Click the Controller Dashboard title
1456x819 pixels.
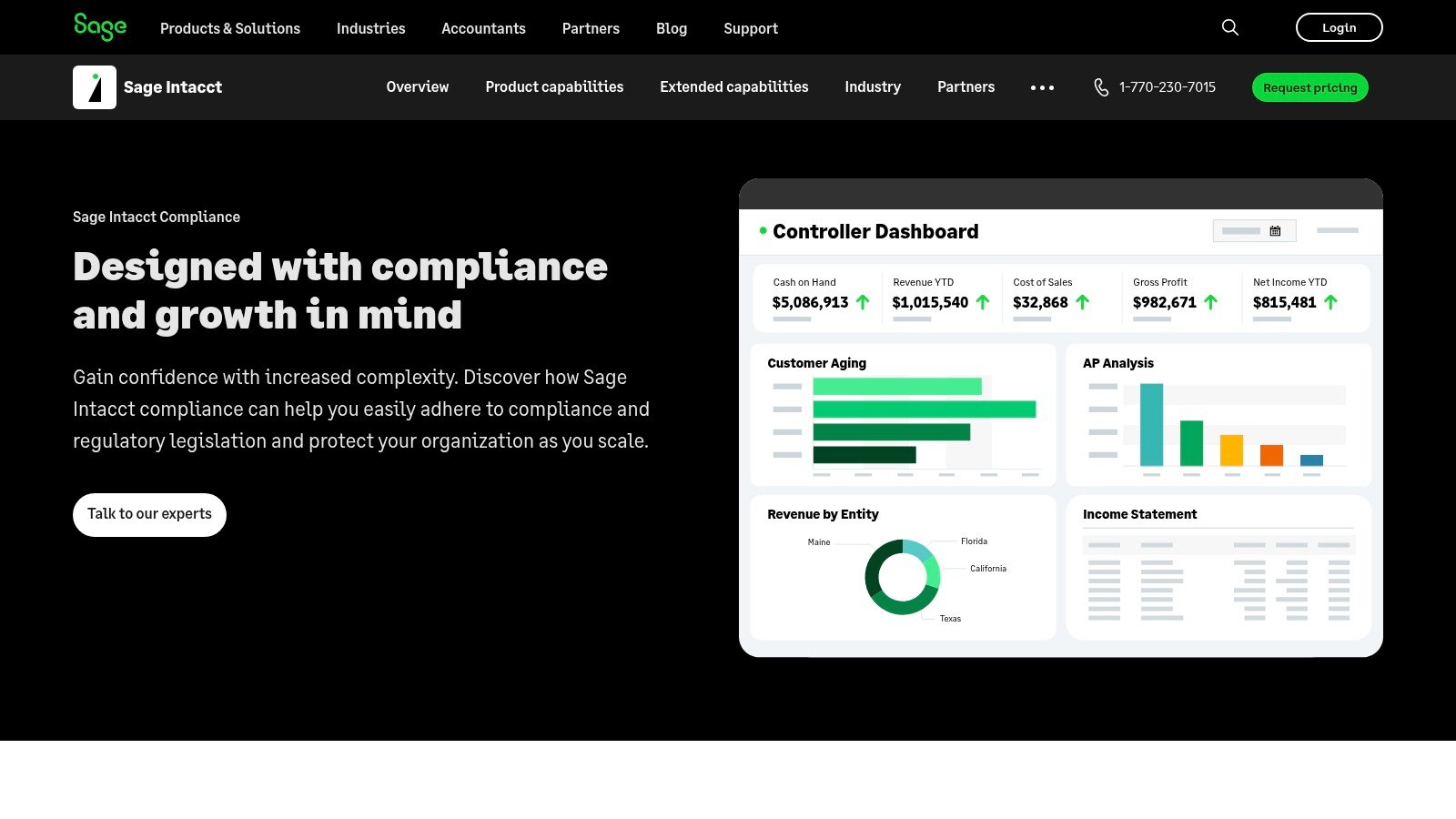click(875, 231)
